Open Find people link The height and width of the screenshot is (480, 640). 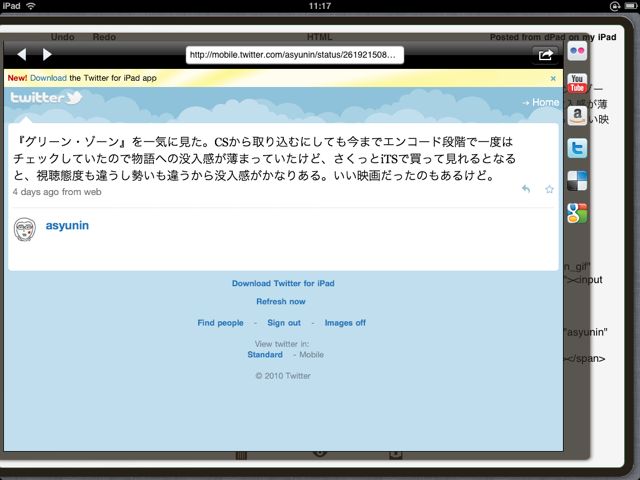(220, 323)
